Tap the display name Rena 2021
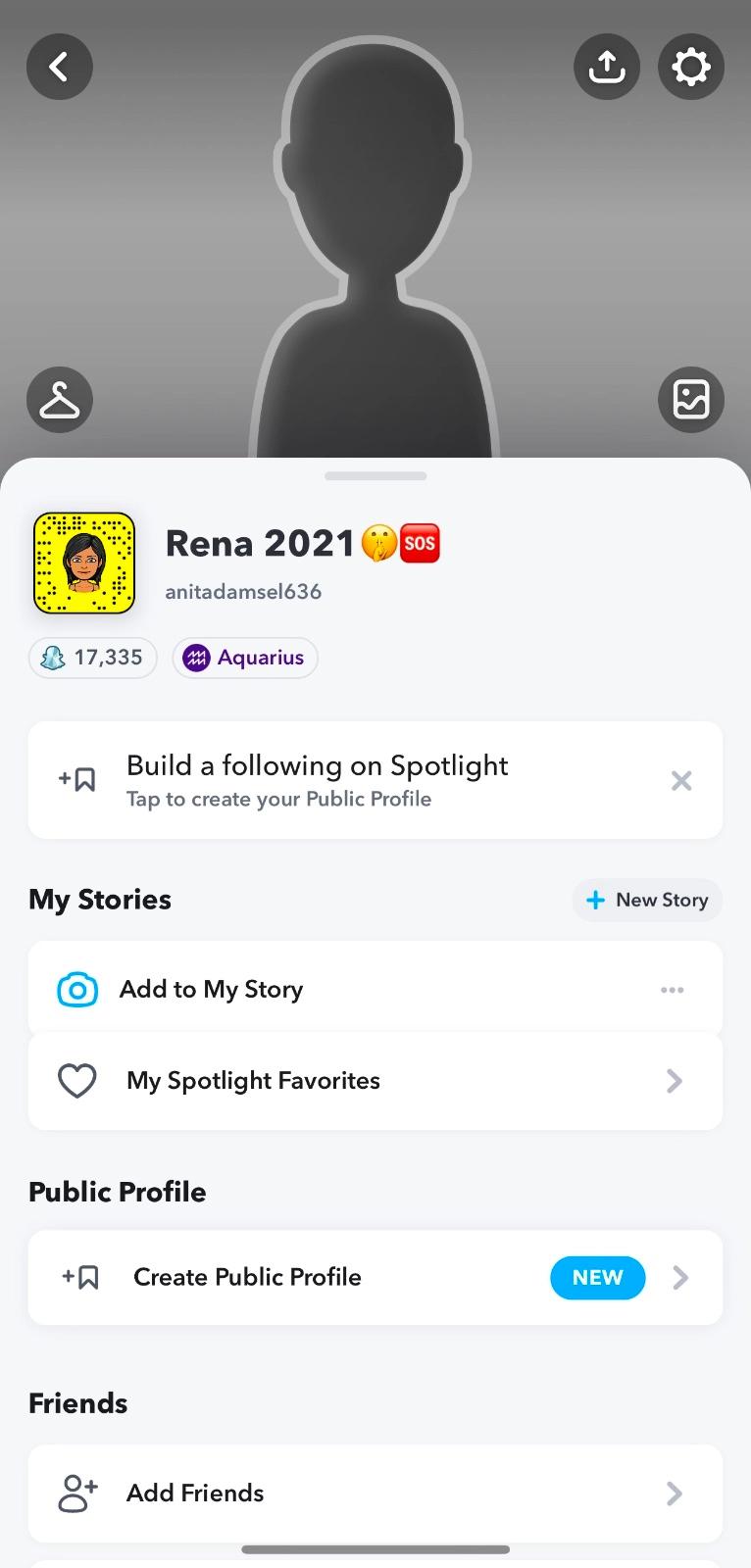Image resolution: width=751 pixels, height=1568 pixels. point(260,543)
